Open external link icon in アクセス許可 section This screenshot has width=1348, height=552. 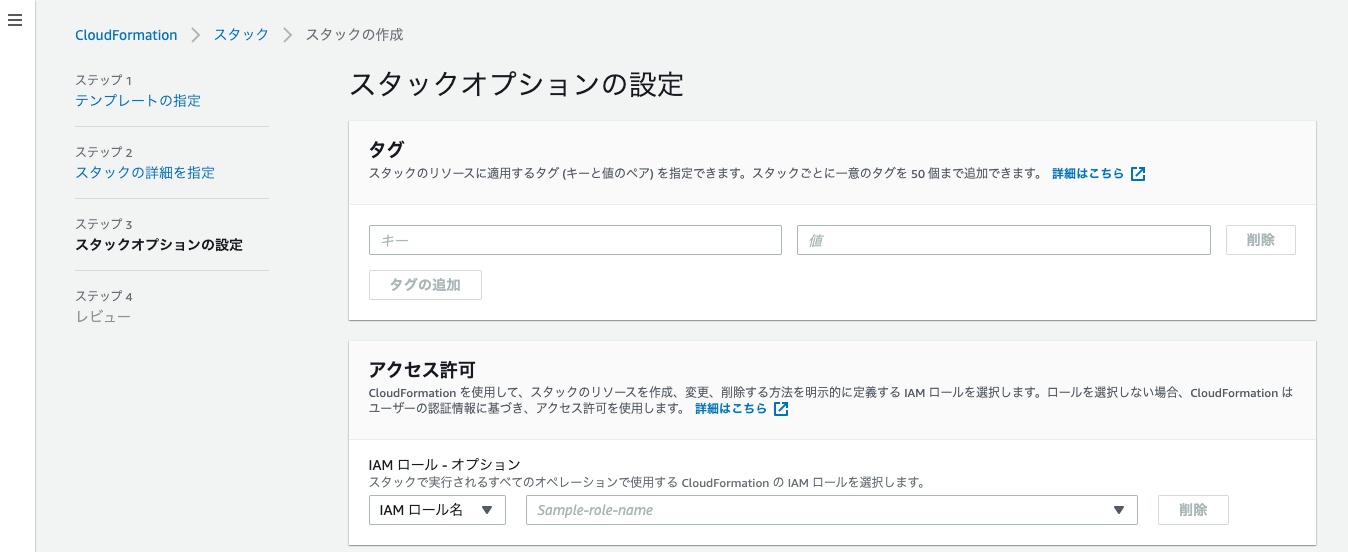(781, 409)
